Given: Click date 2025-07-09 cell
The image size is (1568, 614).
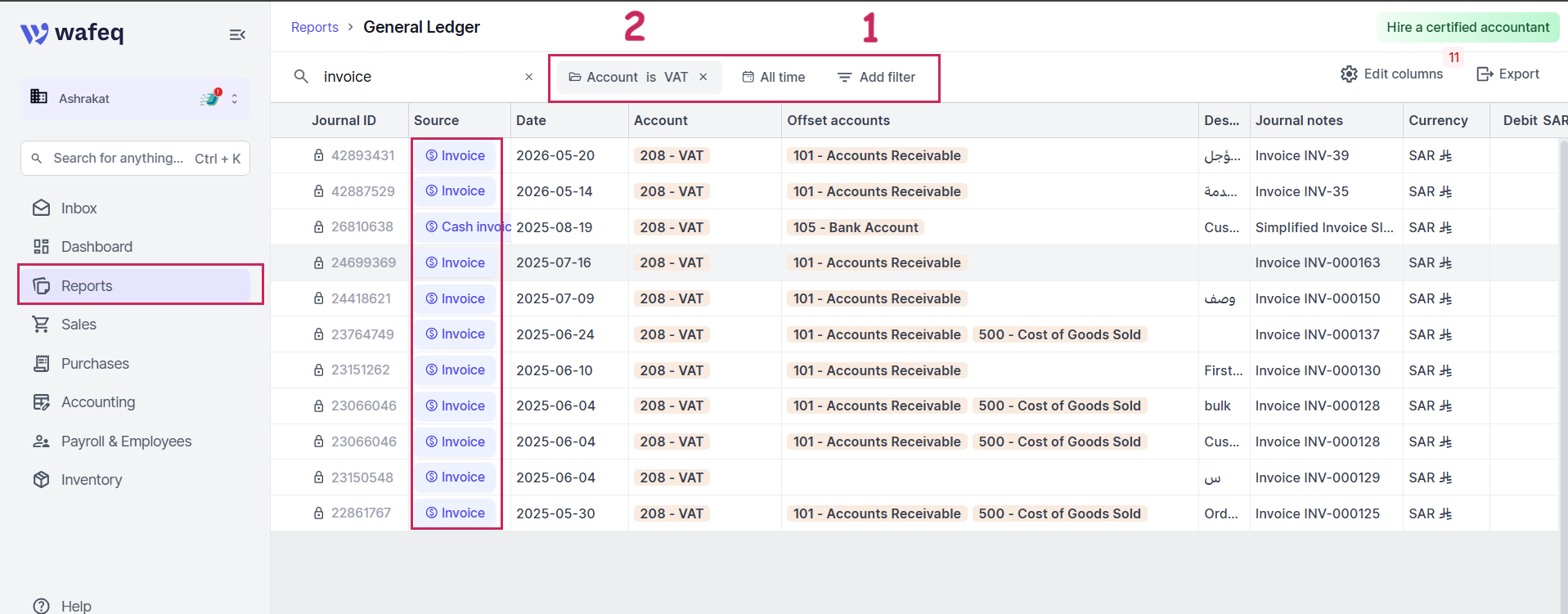Looking at the screenshot, I should click(555, 298).
